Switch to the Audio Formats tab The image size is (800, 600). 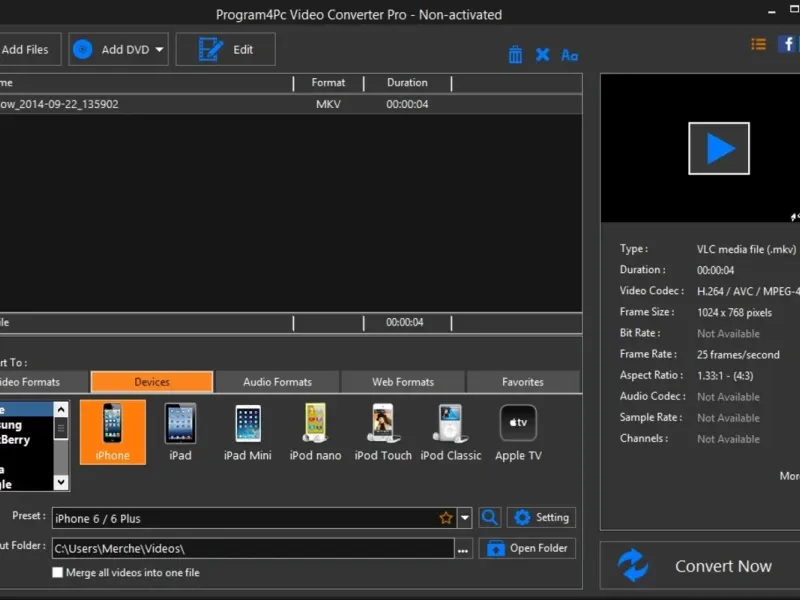(x=277, y=382)
